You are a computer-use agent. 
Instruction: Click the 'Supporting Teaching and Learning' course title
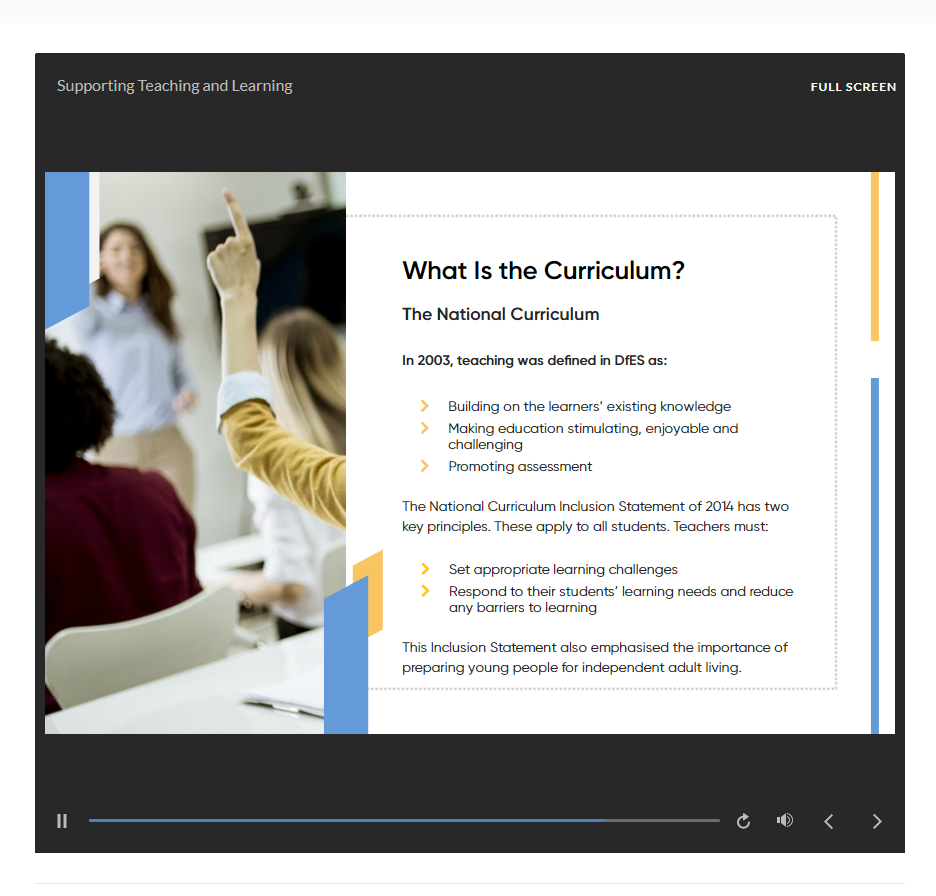click(175, 86)
